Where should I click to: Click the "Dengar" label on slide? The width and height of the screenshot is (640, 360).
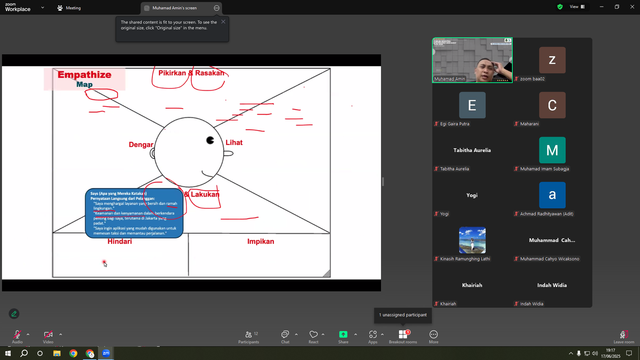141,144
